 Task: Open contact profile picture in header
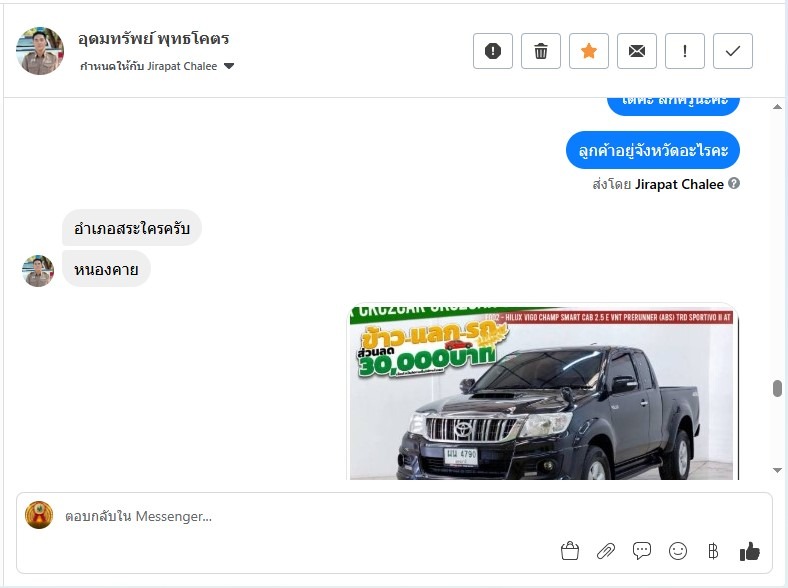coord(40,51)
